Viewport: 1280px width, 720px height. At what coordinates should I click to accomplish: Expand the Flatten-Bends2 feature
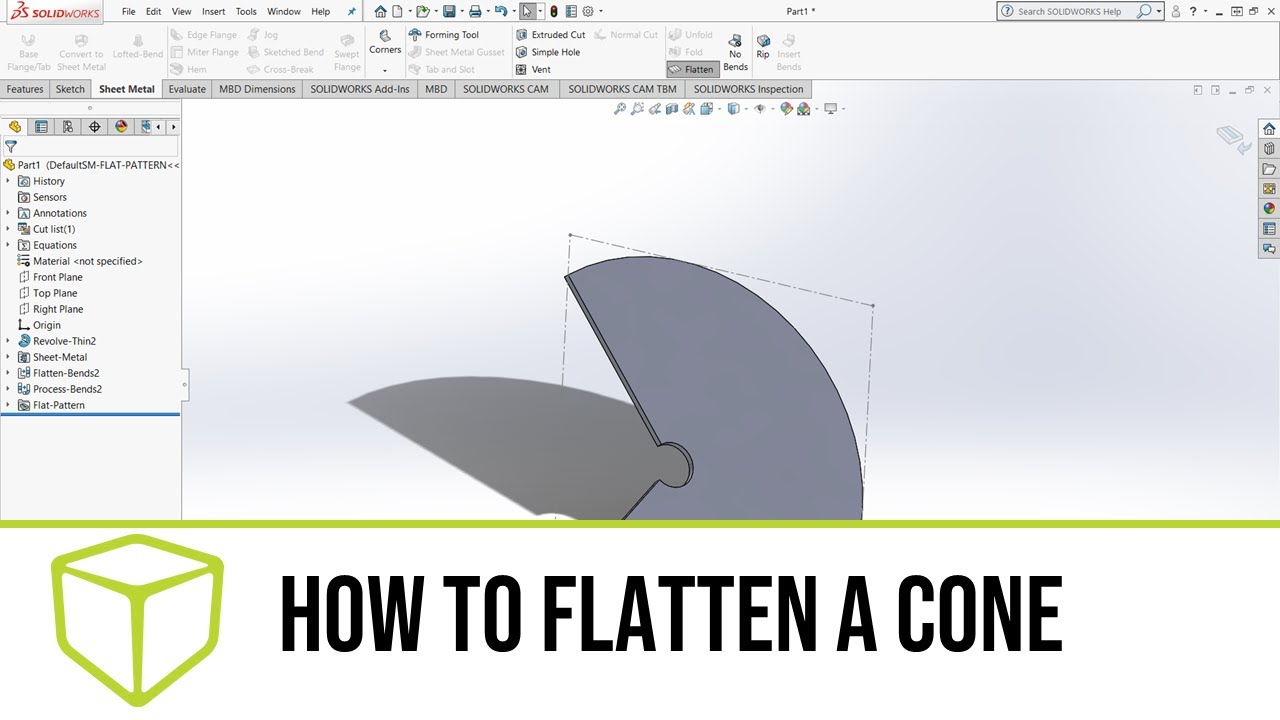coord(8,373)
